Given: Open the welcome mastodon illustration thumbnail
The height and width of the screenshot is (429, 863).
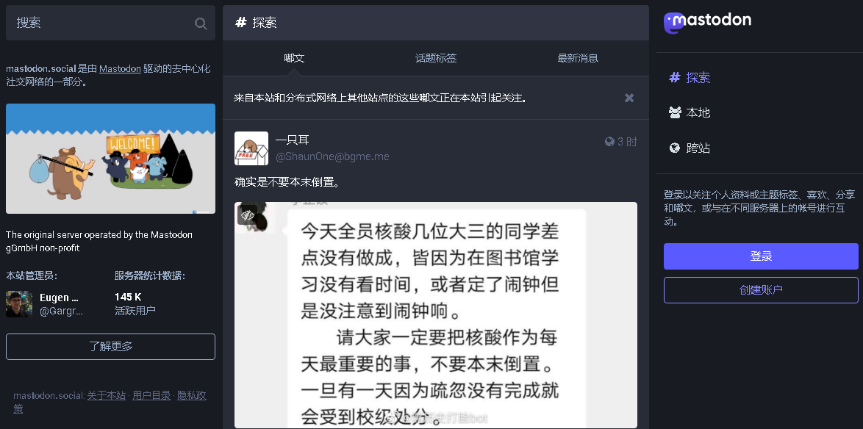Looking at the screenshot, I should coord(111,159).
